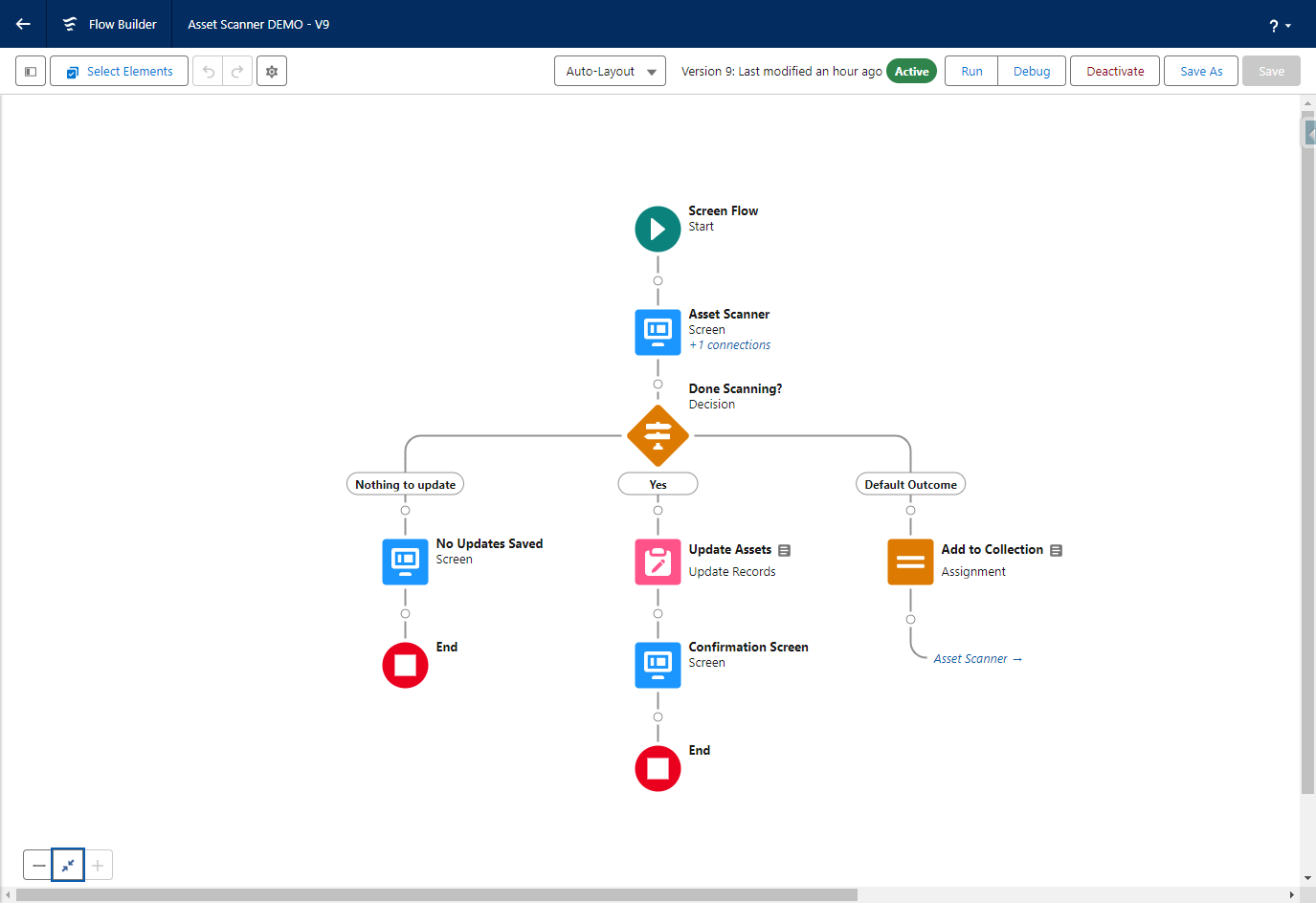Start Debug mode
Screen dimensions: 1316x903
click(x=1031, y=72)
